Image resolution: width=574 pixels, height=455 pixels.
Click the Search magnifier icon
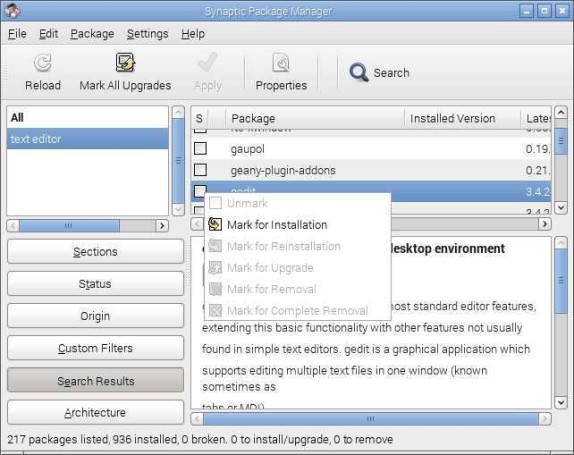(x=358, y=72)
